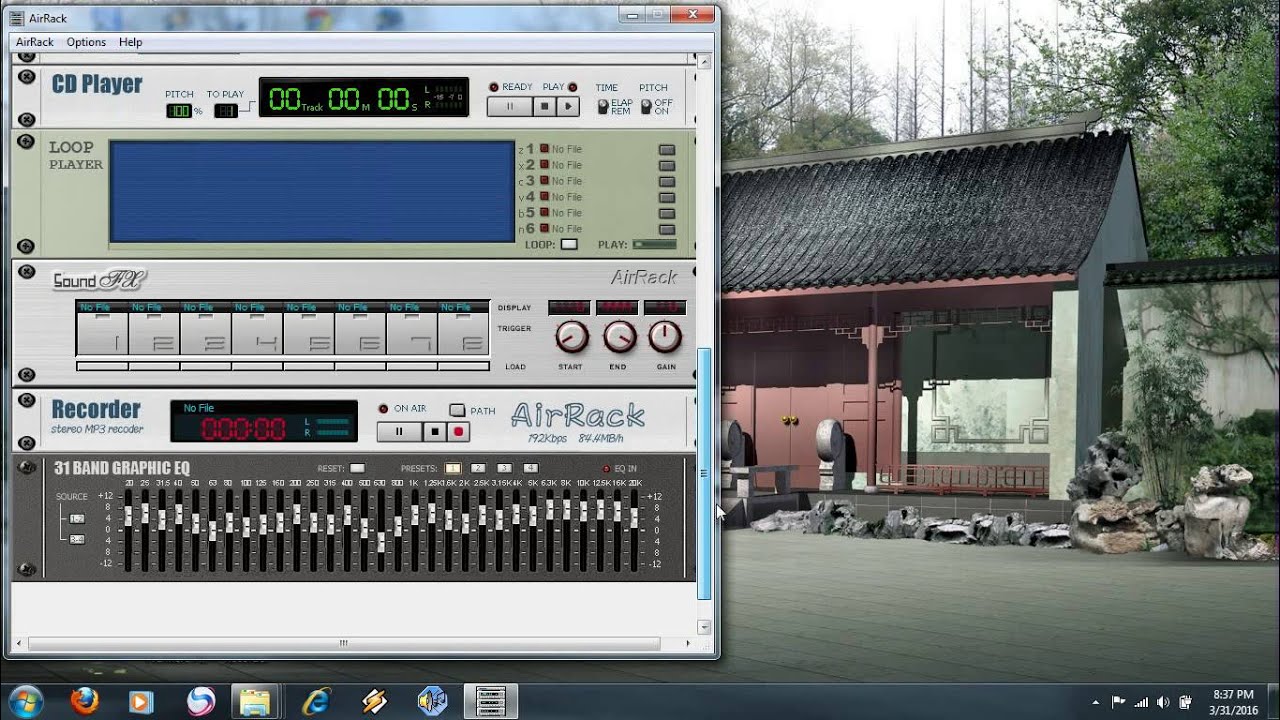Screen dimensions: 1280x720
Task: Toggle Loop Player slot 6 indicator
Action: point(545,229)
